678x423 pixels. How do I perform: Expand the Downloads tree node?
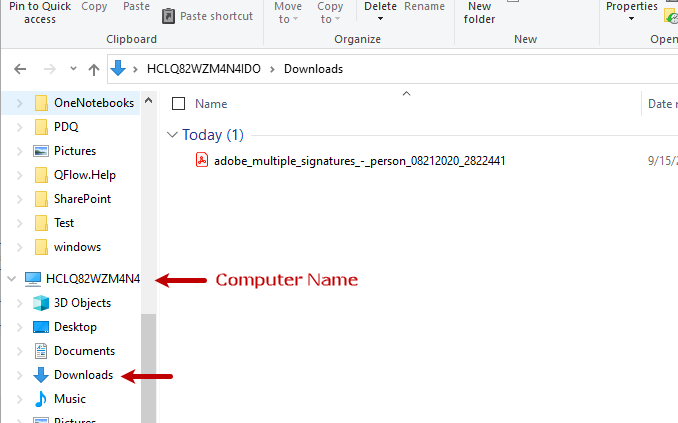[x=19, y=375]
